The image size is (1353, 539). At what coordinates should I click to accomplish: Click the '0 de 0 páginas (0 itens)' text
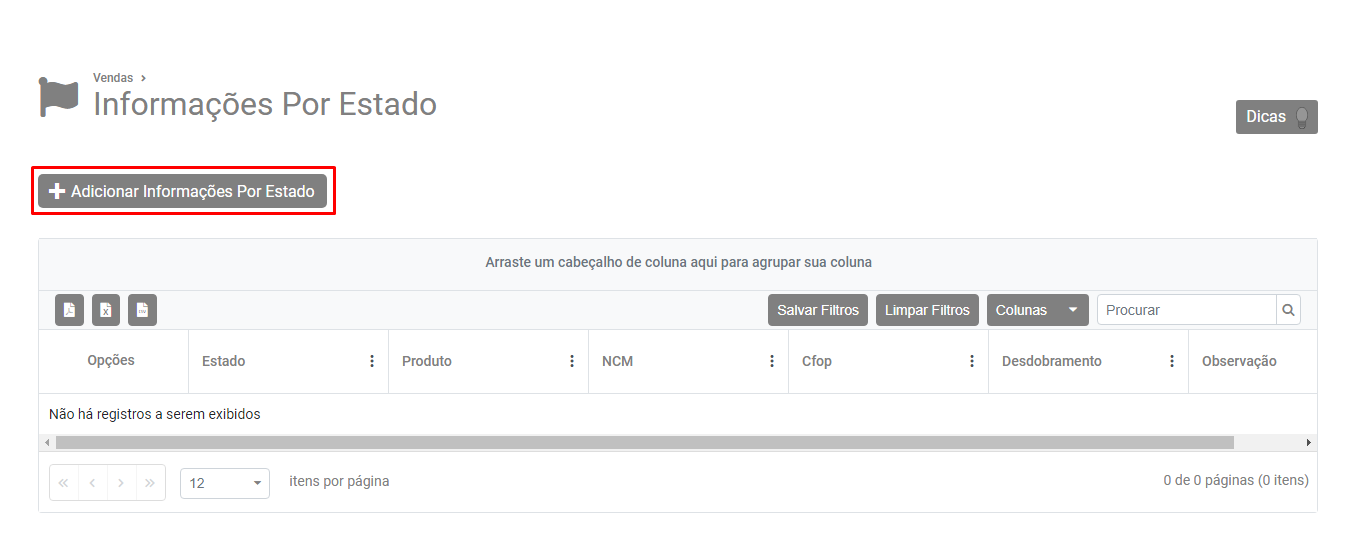[x=1236, y=481]
